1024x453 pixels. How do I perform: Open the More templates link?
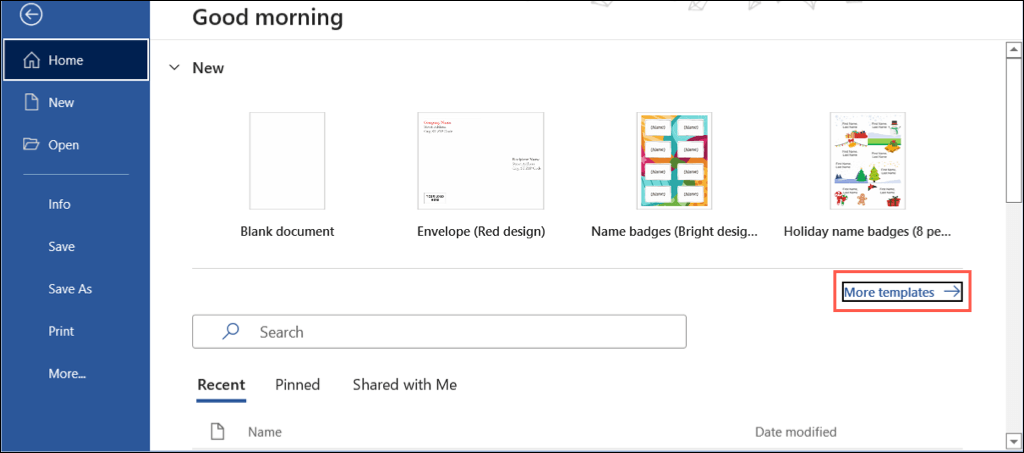889,292
